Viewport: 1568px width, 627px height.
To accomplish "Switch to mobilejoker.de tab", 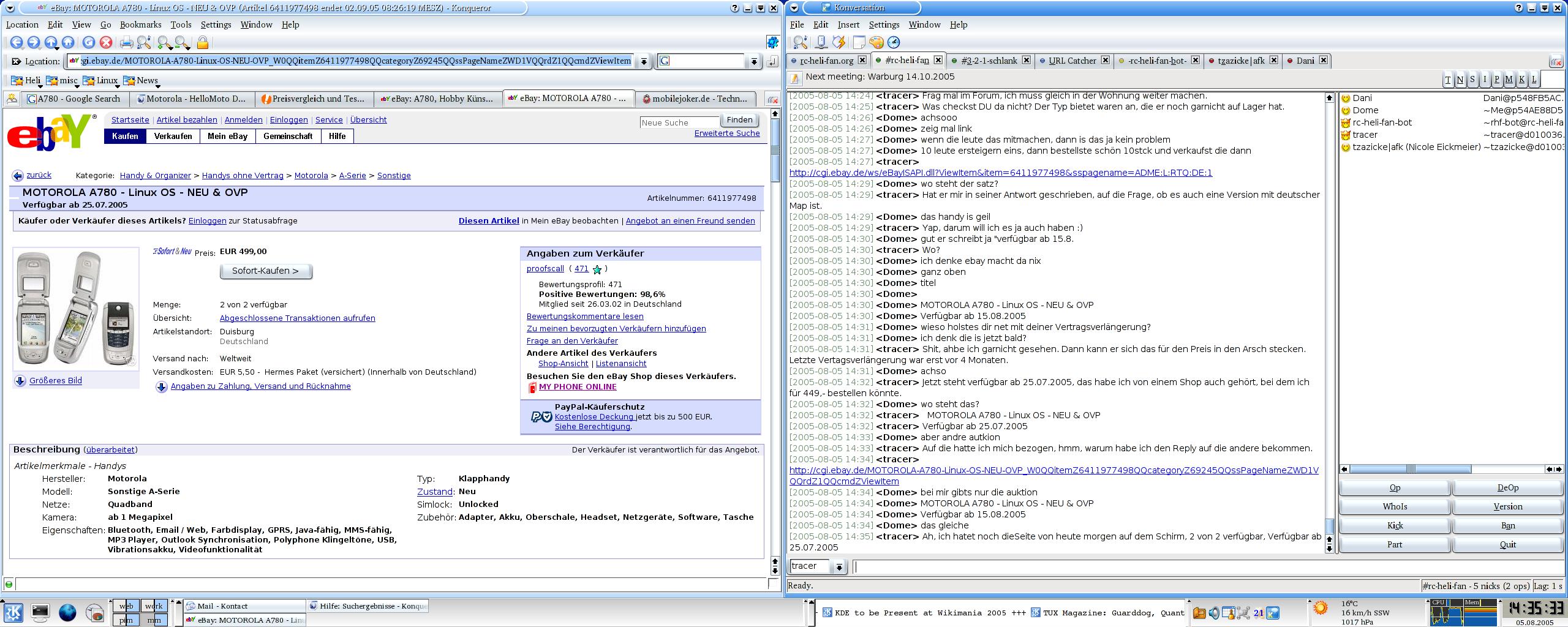I will pos(695,99).
